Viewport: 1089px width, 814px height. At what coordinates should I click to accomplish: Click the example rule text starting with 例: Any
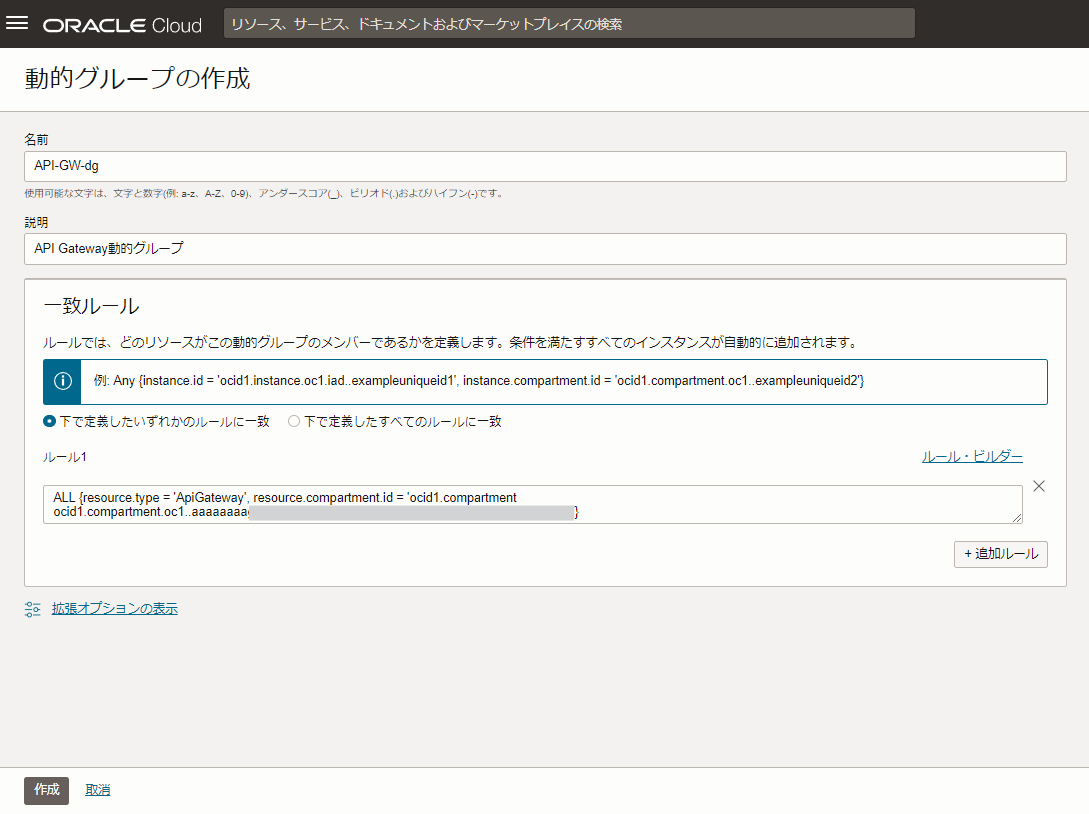tap(479, 381)
